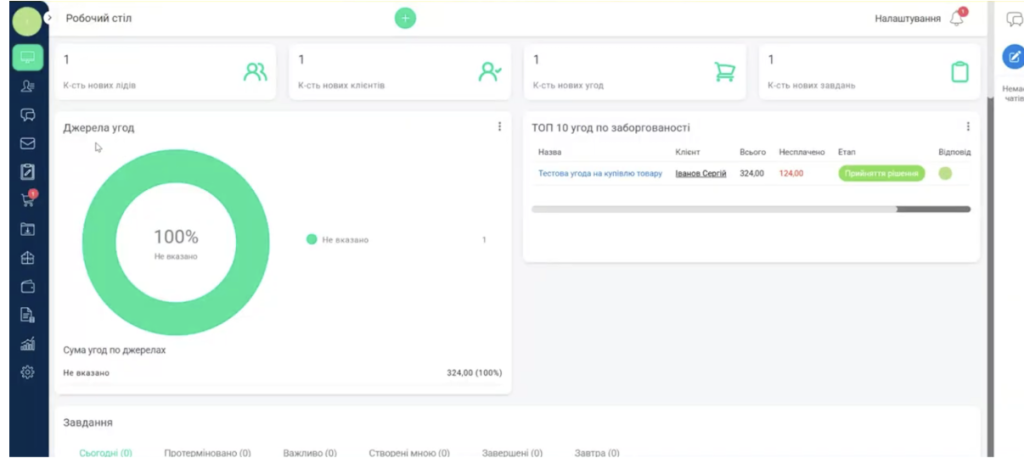Switch to the Протерміновано (0) tab
1024x475 pixels.
tap(207, 453)
